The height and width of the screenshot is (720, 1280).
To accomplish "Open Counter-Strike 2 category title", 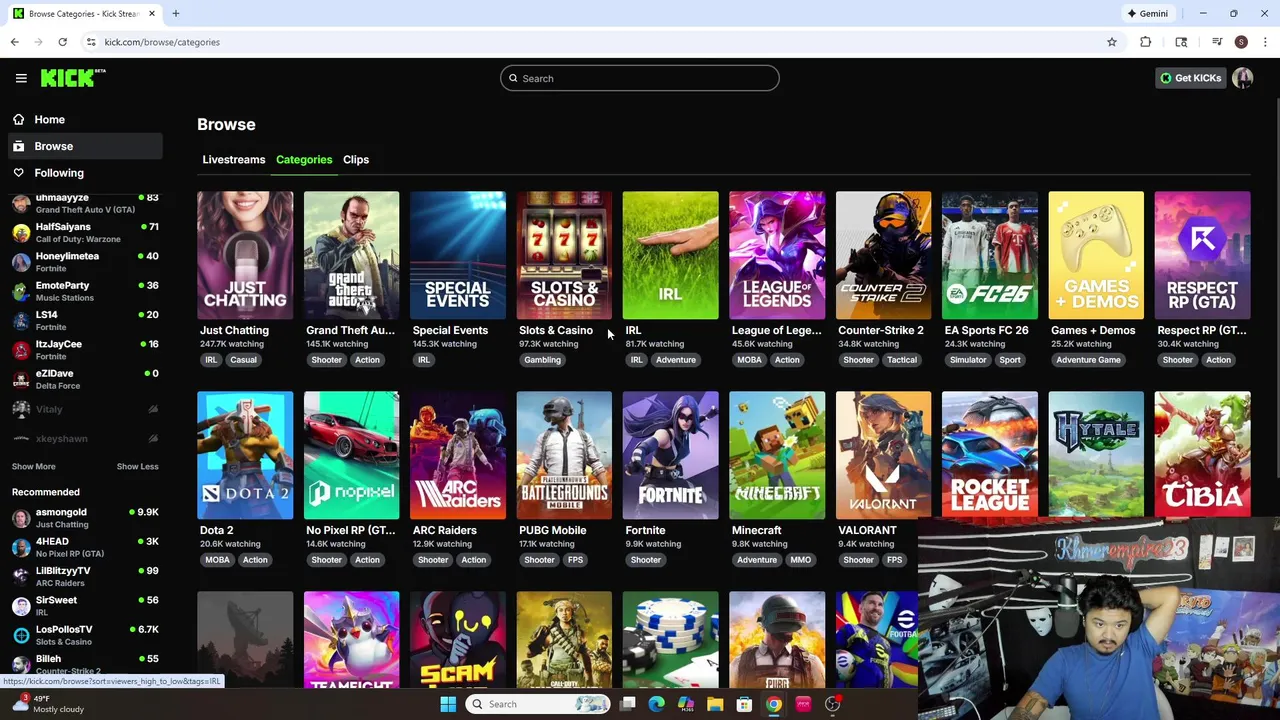I will tap(881, 330).
